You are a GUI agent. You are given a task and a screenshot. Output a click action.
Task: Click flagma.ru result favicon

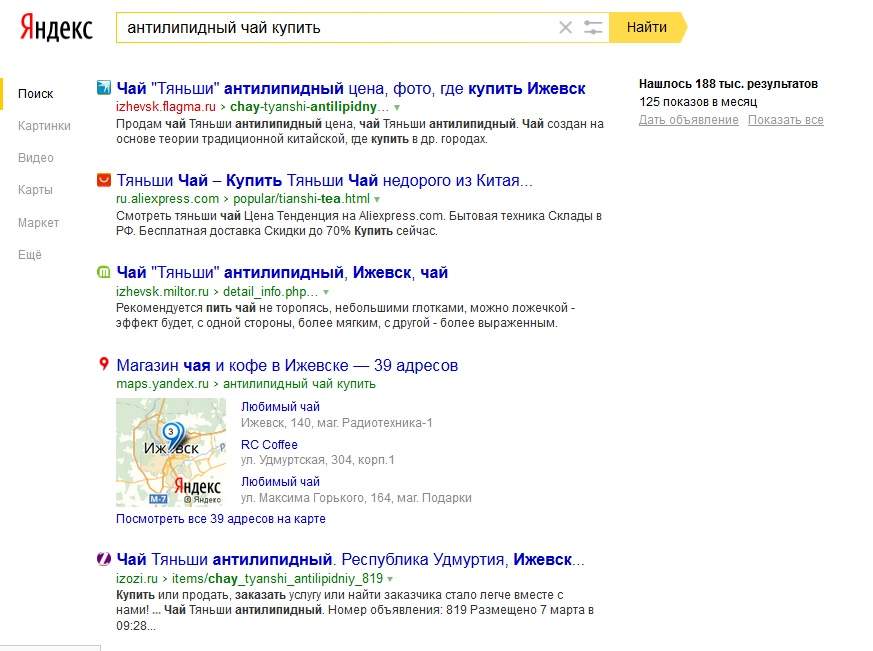click(104, 87)
